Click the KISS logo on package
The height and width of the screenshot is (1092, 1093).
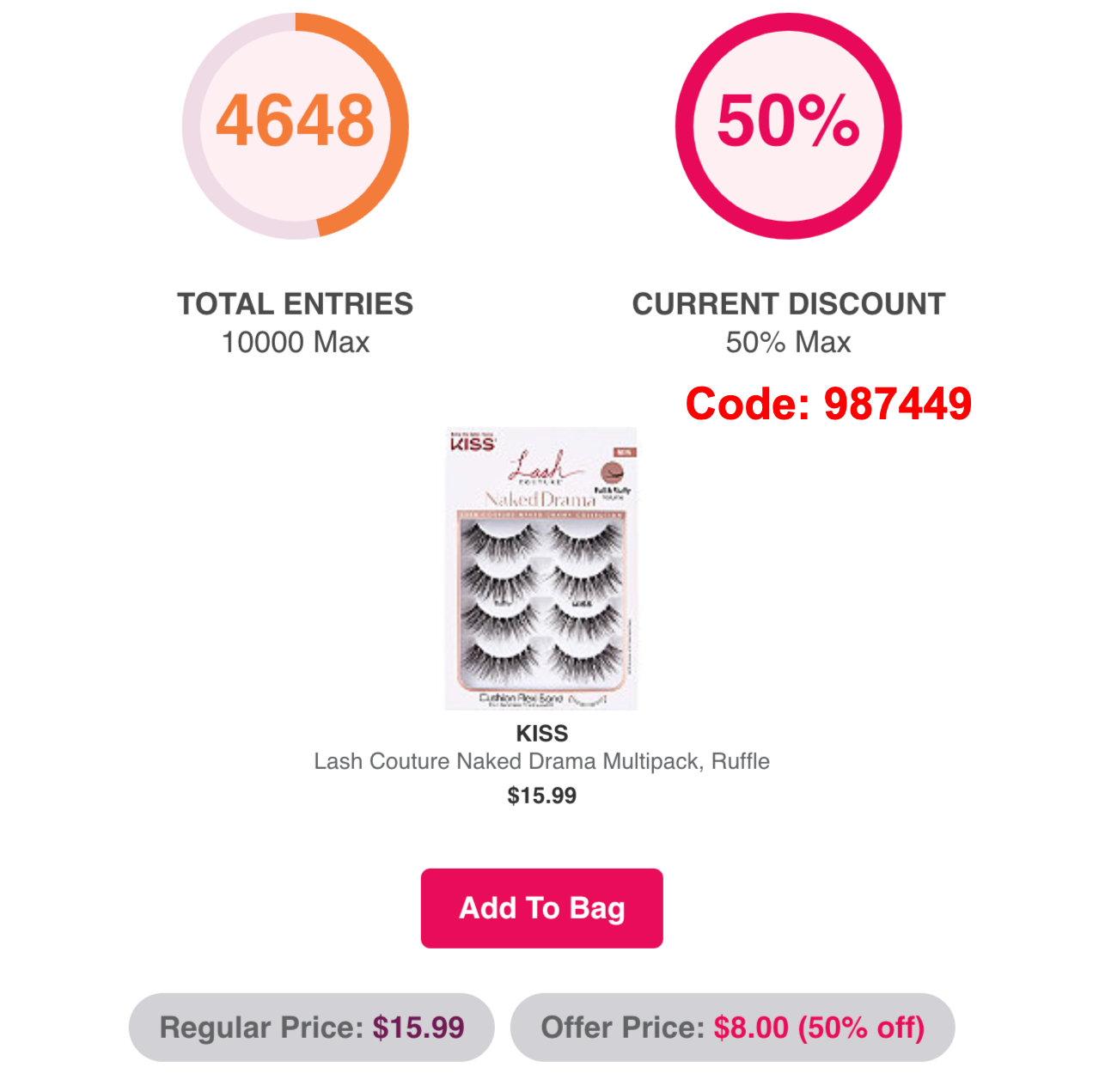473,442
